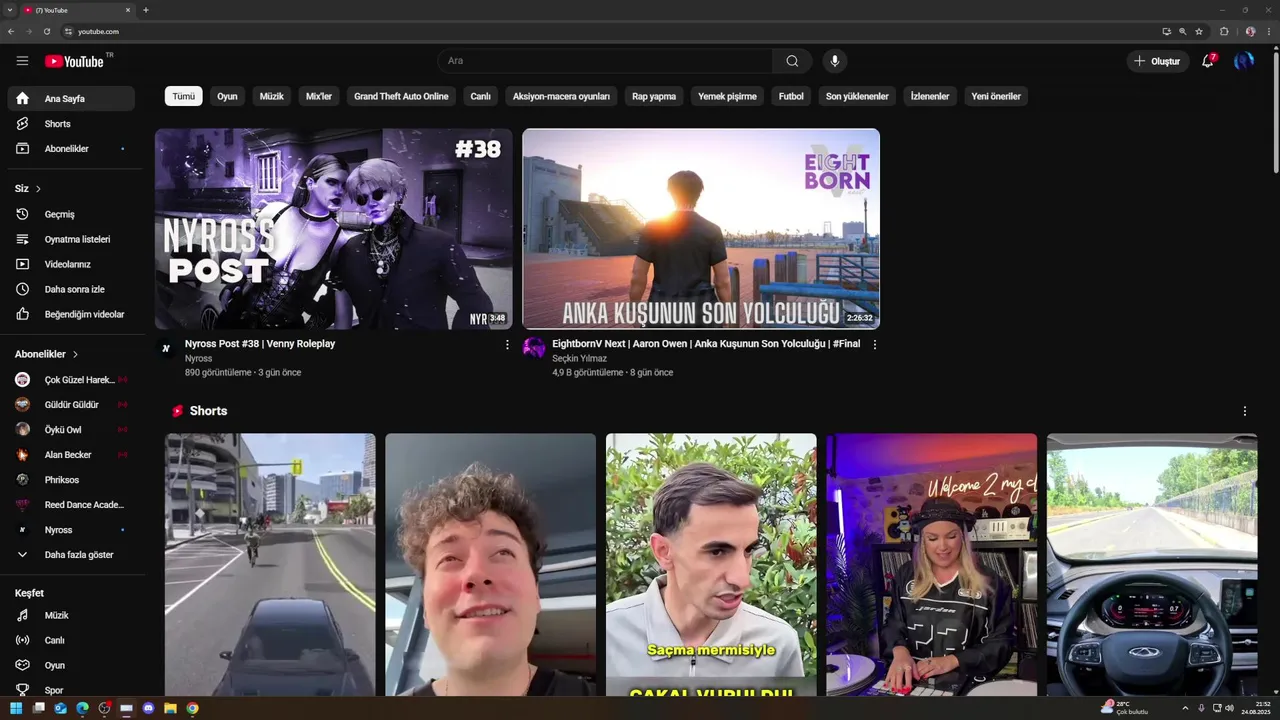Go to Ana Sayfa in sidebar

71,99
